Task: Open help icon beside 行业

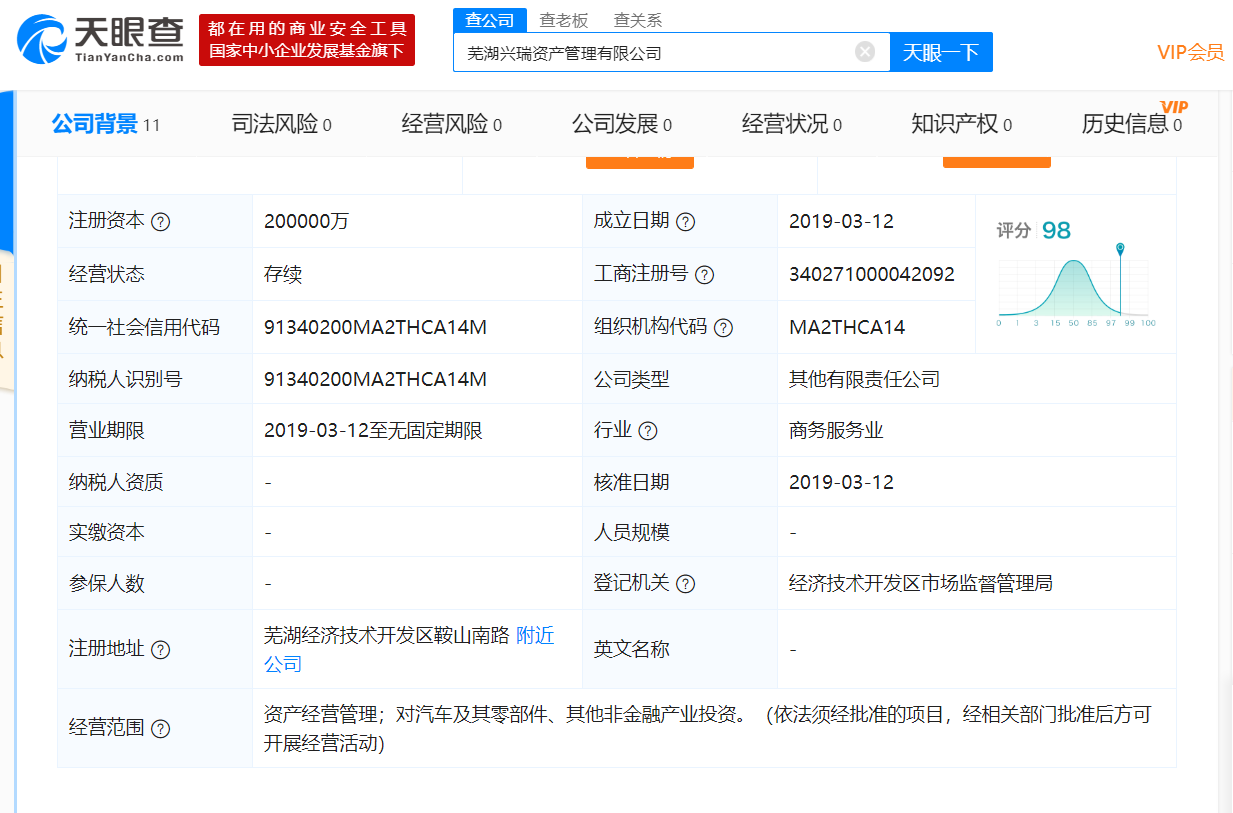Action: [648, 431]
